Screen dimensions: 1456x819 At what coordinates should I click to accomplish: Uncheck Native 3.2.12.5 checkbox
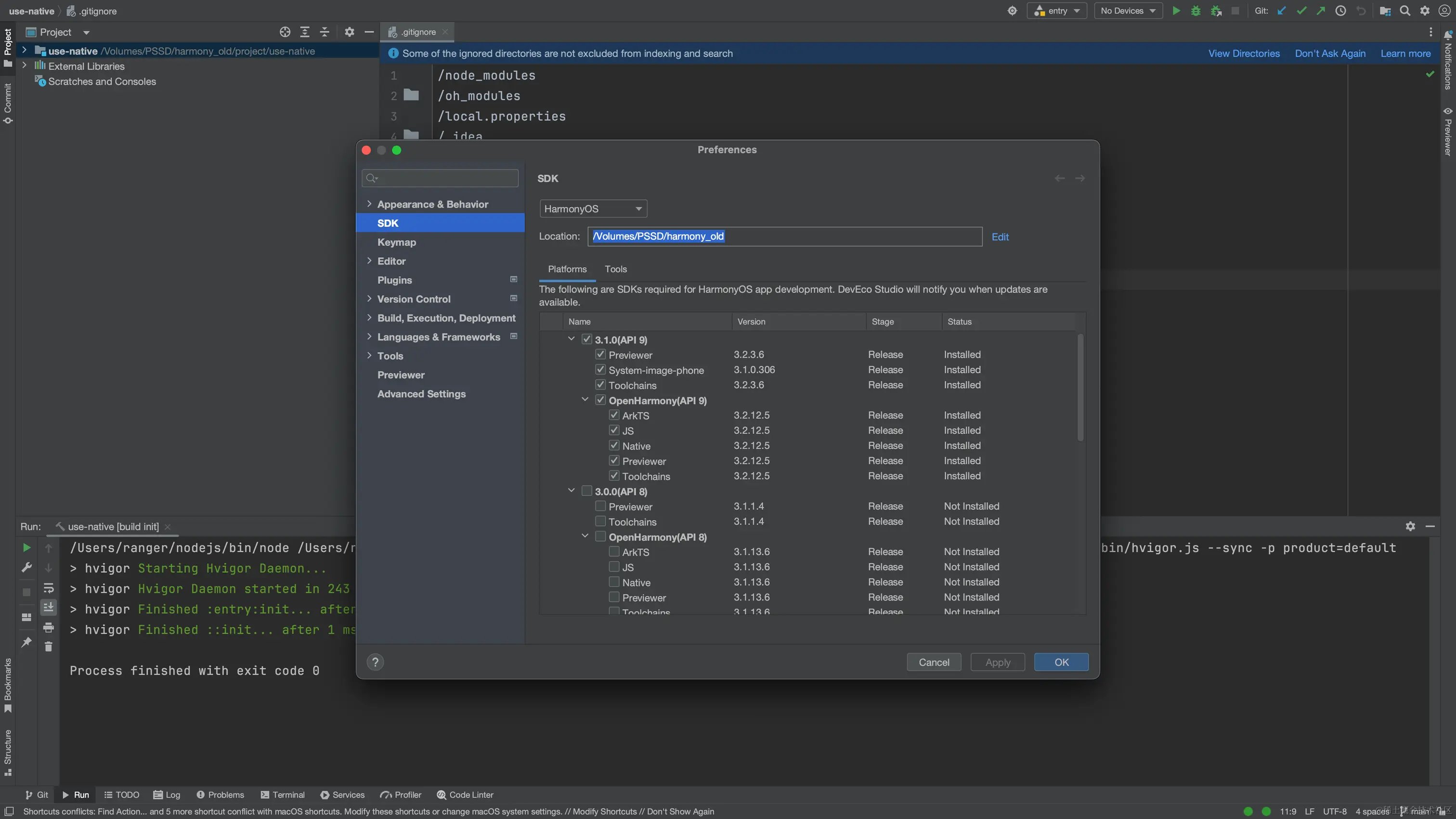(614, 445)
